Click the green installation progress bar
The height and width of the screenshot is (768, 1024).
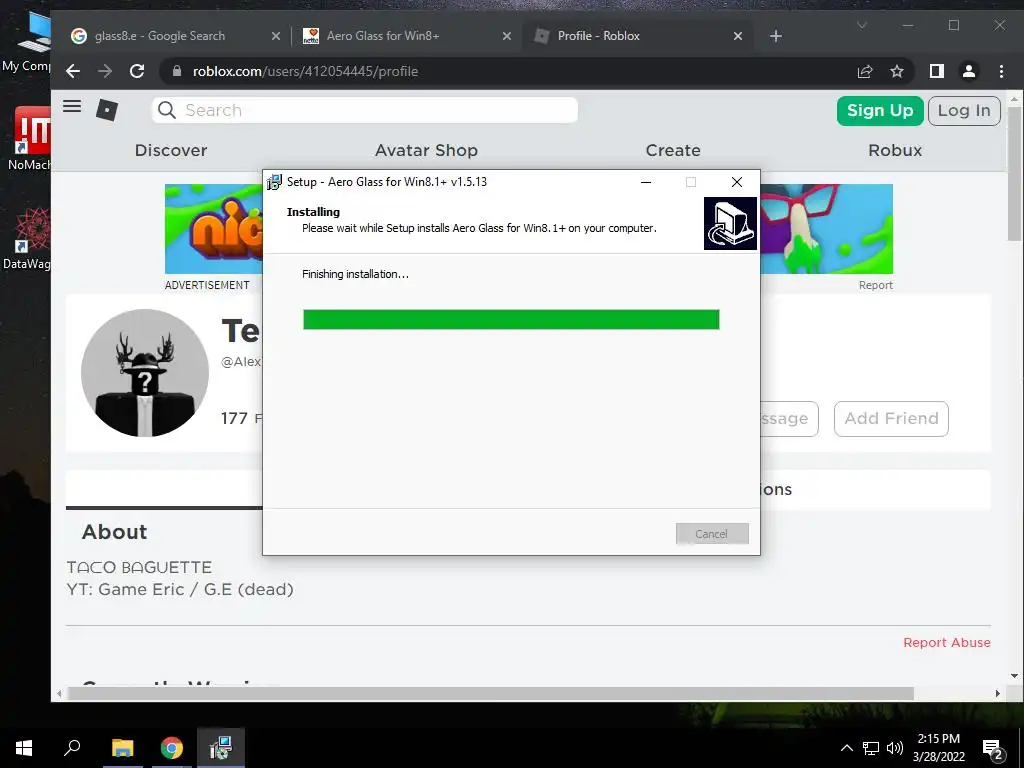tap(511, 319)
